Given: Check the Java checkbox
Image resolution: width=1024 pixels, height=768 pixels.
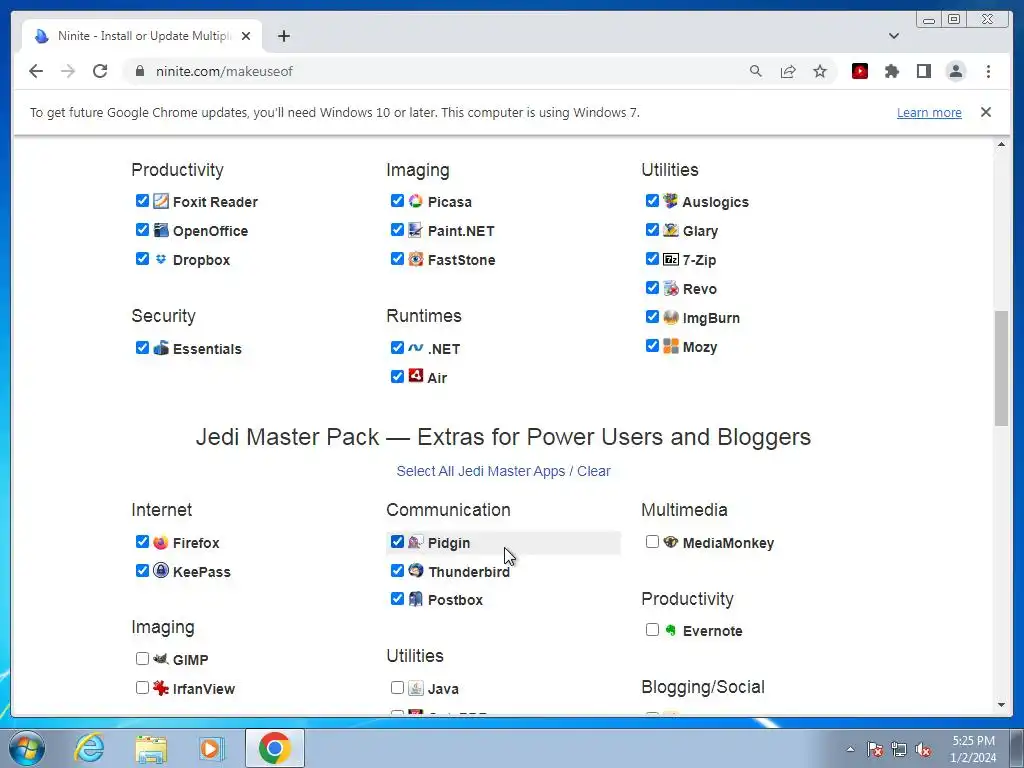Looking at the screenshot, I should [x=397, y=687].
